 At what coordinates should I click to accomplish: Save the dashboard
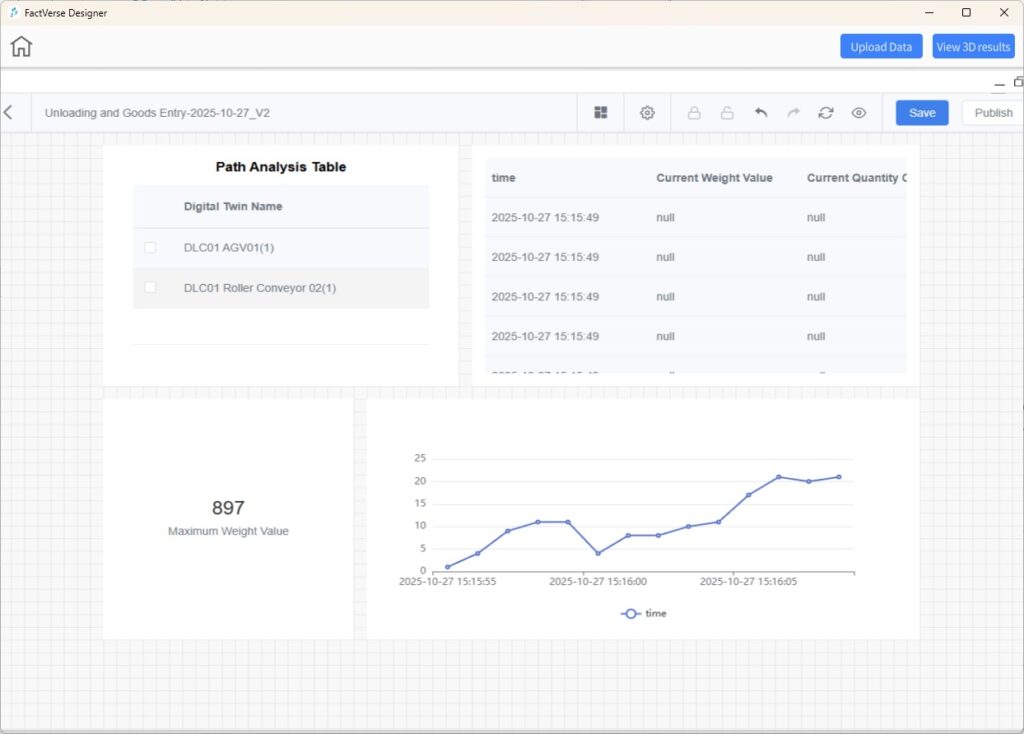pyautogui.click(x=921, y=112)
